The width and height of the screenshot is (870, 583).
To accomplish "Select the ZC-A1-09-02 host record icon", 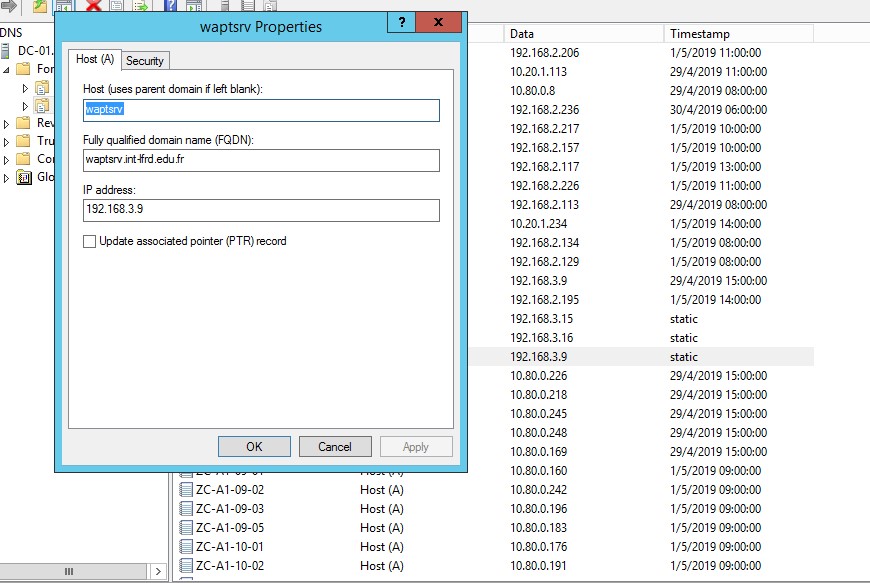I will point(185,490).
